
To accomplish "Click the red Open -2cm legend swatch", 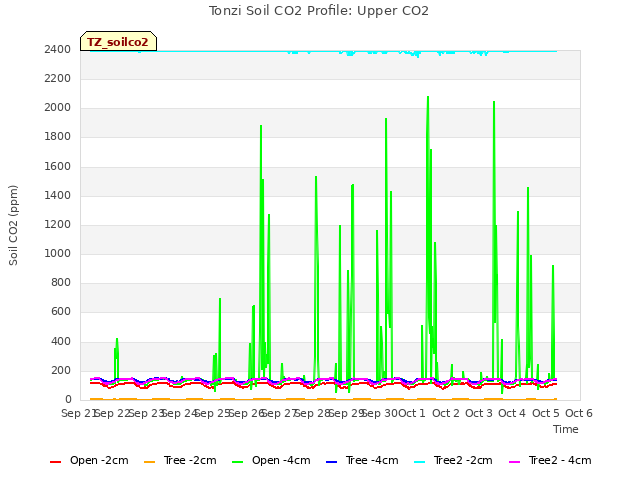I will (x=56, y=461).
